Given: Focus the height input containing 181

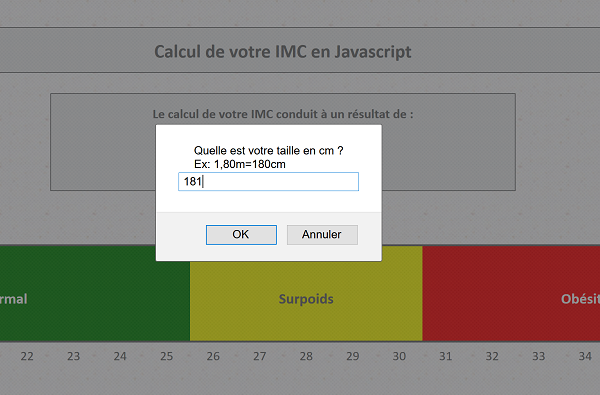Looking at the screenshot, I should click(x=268, y=181).
